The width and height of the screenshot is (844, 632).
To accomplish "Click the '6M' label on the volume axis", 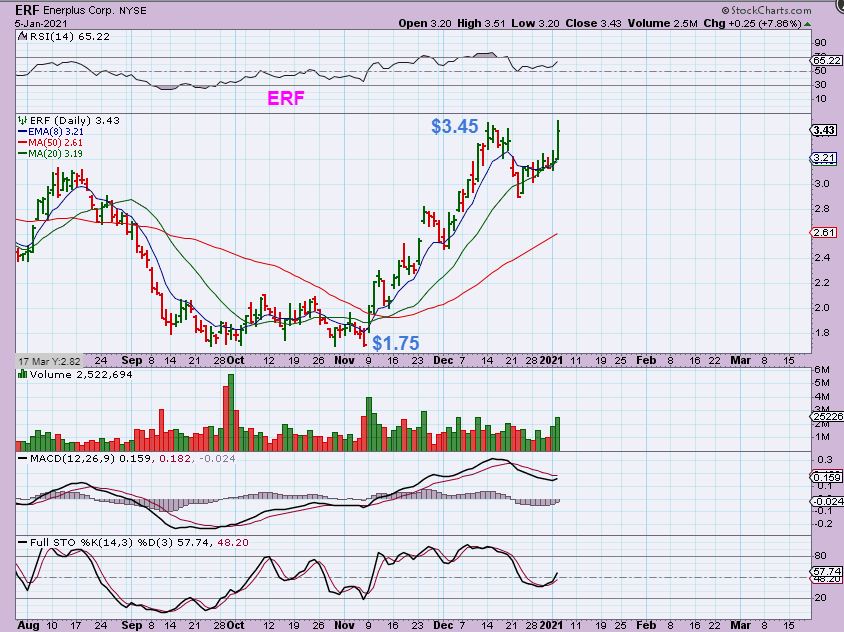I will point(822,369).
